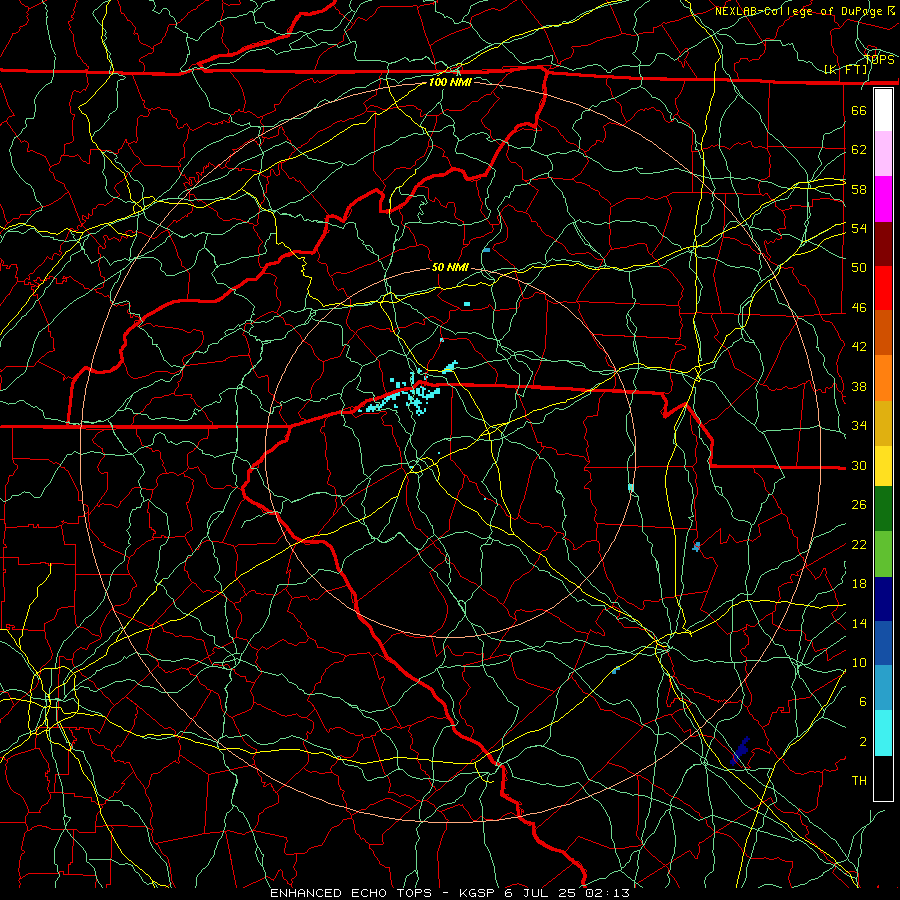Image resolution: width=900 pixels, height=900 pixels.
Task: Click the "100 NMI" range ring label
Action: pyautogui.click(x=450, y=82)
